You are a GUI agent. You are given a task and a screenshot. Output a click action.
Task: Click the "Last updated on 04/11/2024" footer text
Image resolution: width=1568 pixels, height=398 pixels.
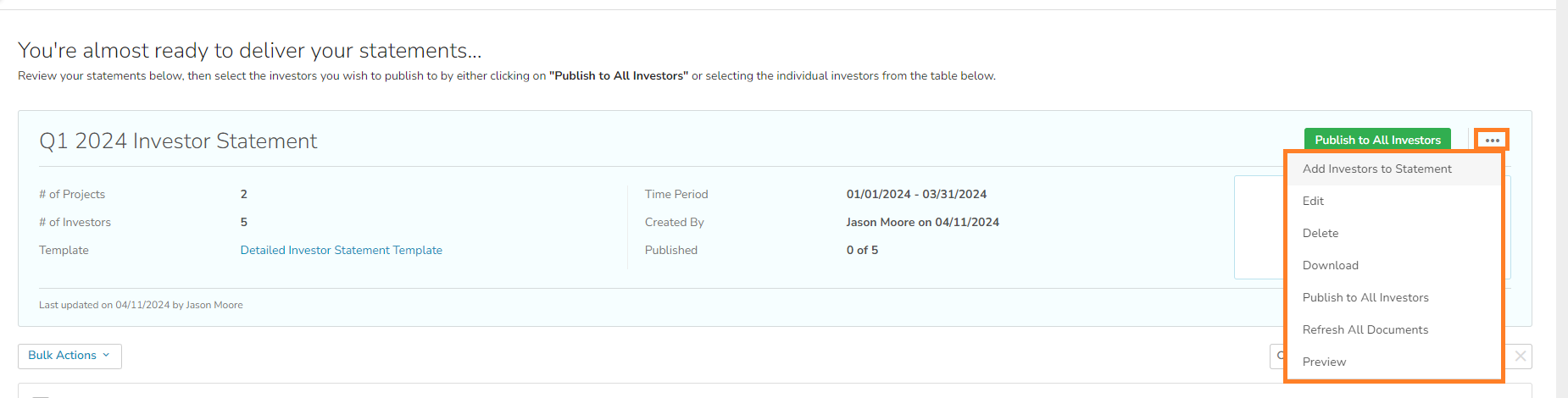(x=141, y=306)
